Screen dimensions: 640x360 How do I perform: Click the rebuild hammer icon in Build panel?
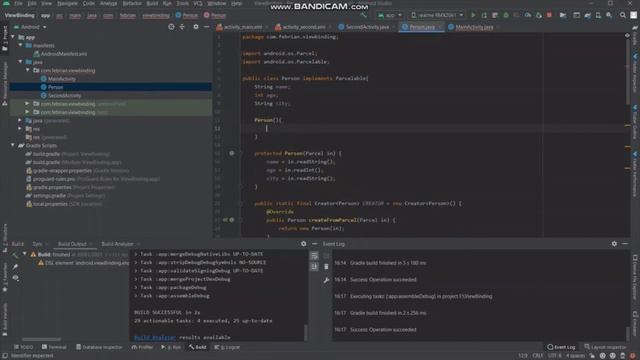pyautogui.click(x=16, y=255)
